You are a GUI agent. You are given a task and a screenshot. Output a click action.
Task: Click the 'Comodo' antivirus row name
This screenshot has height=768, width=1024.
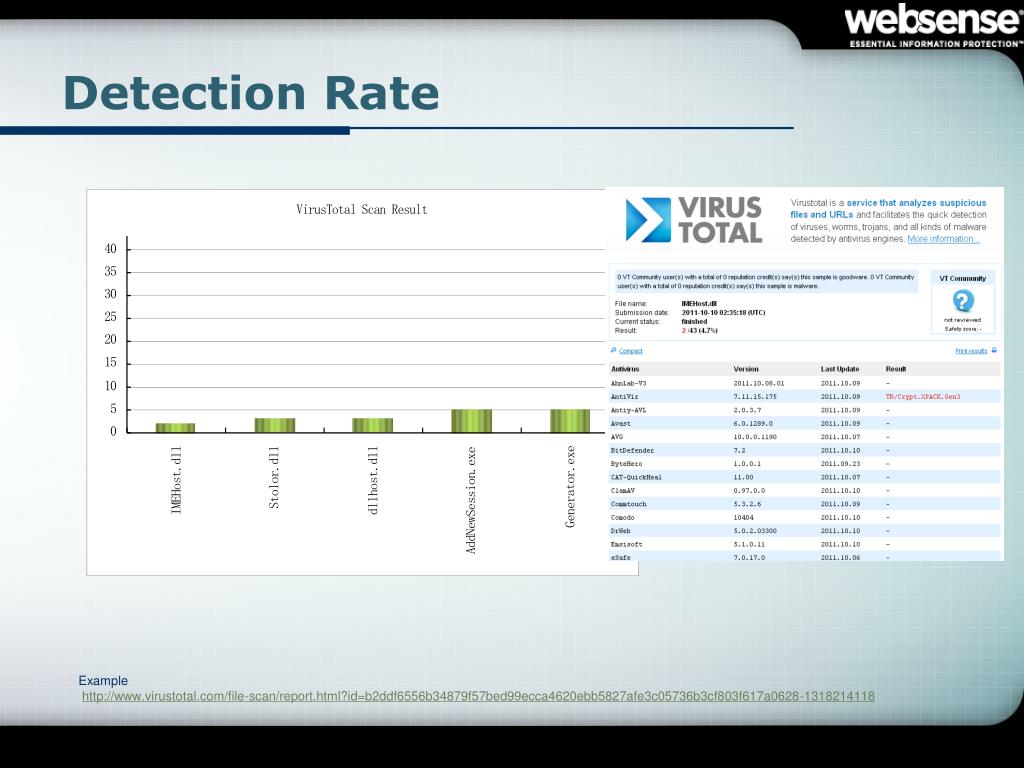pos(622,517)
